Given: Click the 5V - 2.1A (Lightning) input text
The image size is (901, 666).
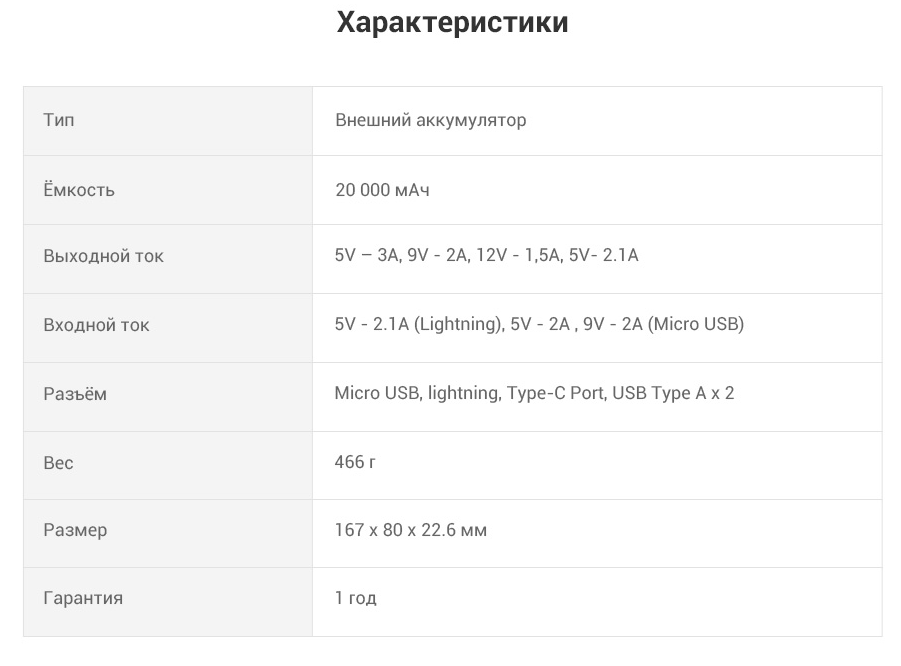Looking at the screenshot, I should pyautogui.click(x=418, y=324).
